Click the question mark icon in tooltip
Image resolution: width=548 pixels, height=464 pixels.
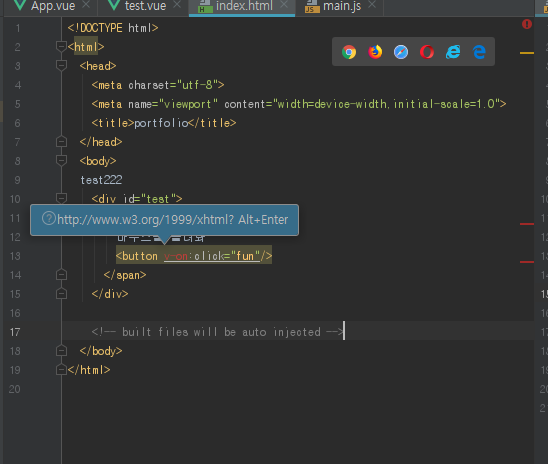[x=49, y=218]
